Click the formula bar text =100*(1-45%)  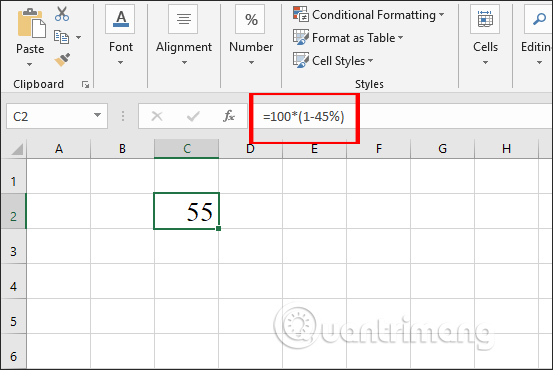tap(304, 116)
